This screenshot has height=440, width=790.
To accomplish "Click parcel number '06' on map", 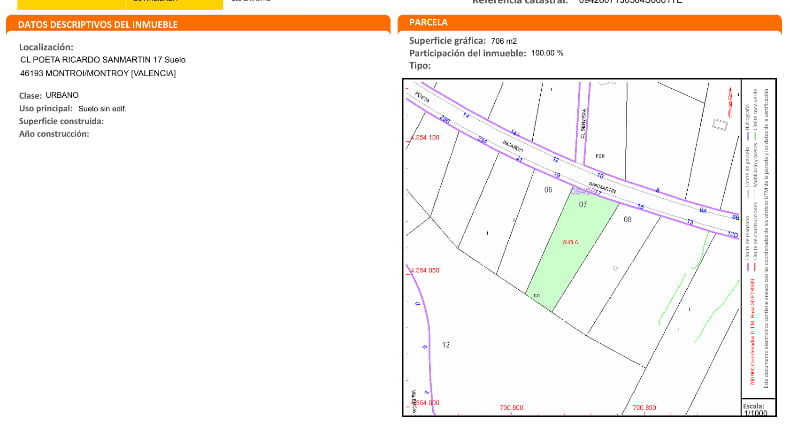I will click(548, 190).
